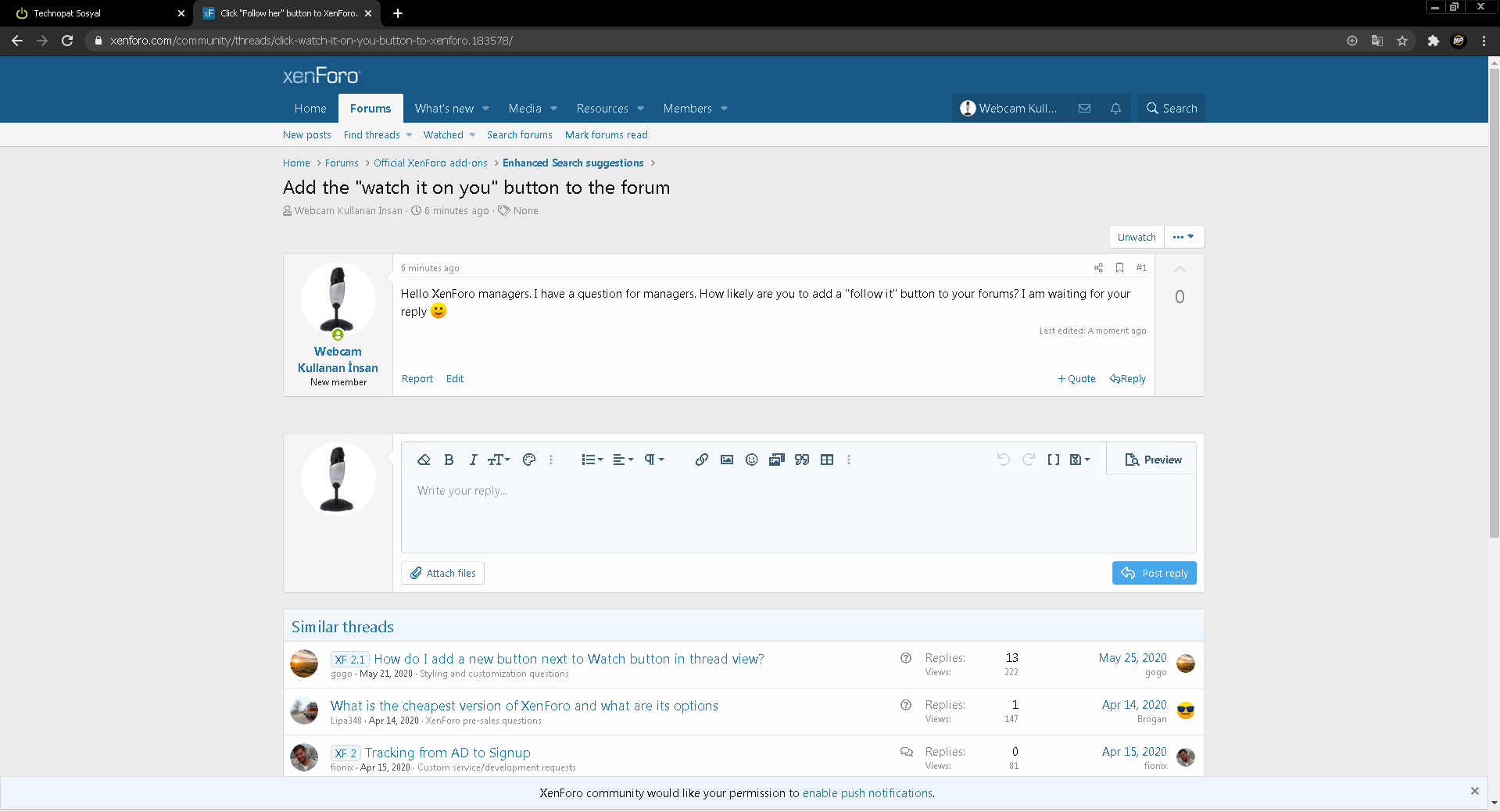Insert a quote block with the quotation icon
Image resolution: width=1500 pixels, height=812 pixels.
click(802, 460)
